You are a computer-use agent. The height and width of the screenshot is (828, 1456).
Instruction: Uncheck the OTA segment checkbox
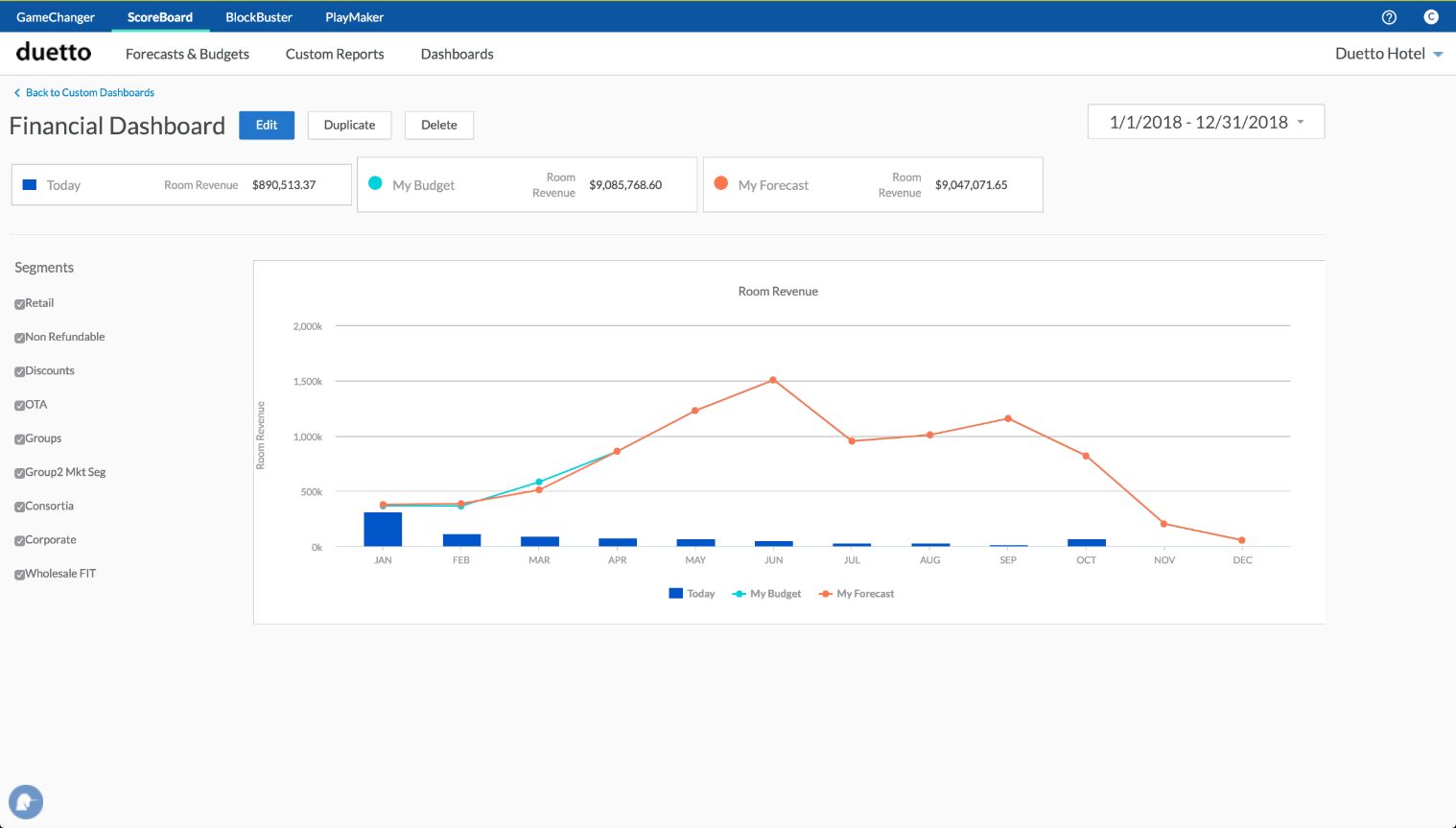click(20, 406)
